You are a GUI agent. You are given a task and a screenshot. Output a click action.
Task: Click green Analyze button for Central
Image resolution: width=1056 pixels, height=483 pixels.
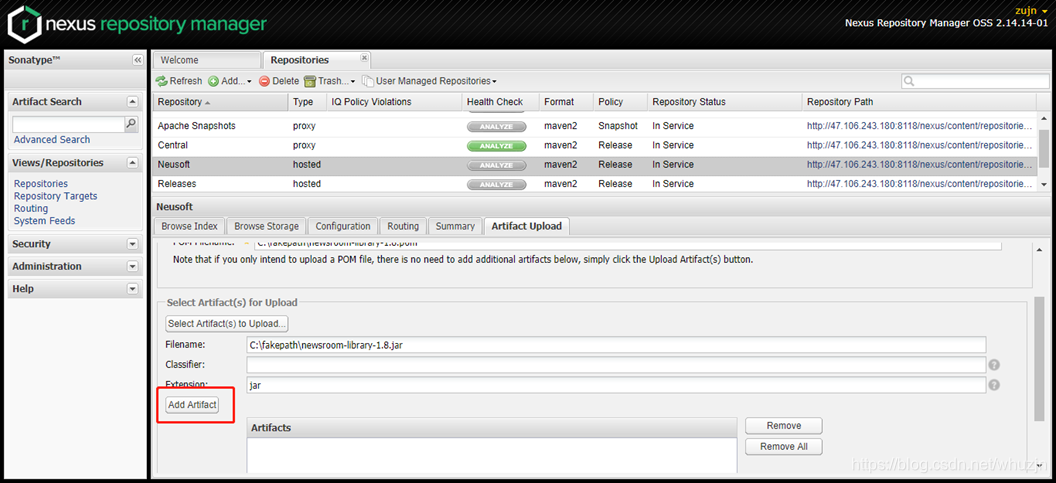click(x=496, y=146)
